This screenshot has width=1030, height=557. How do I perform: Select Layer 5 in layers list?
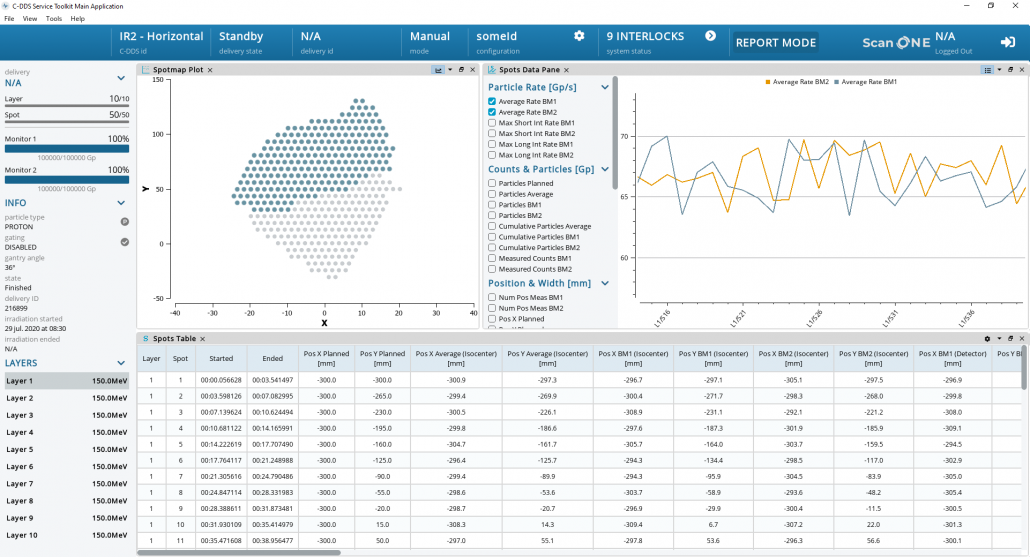coord(66,449)
